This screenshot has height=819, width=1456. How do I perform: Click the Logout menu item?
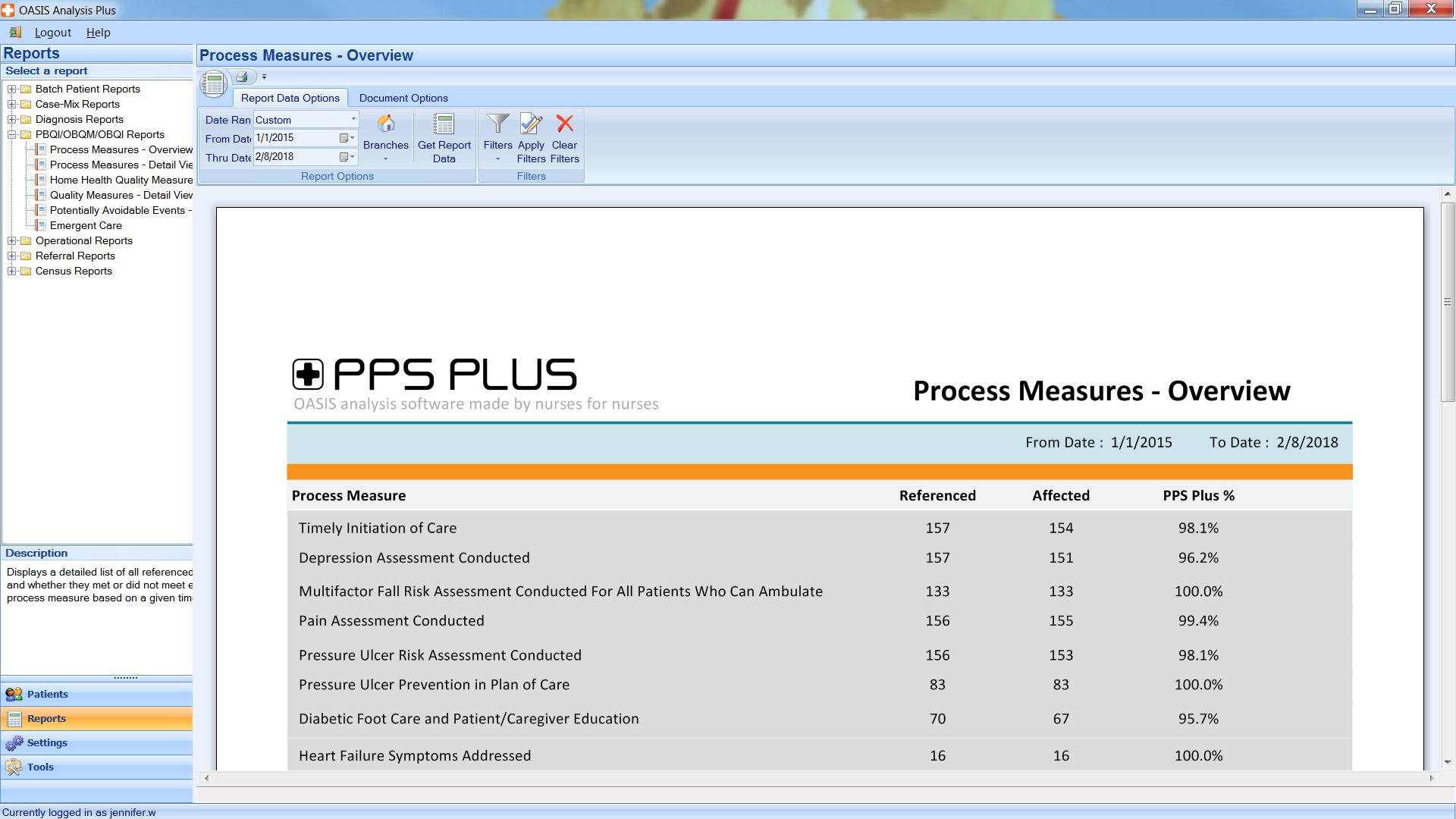[52, 32]
